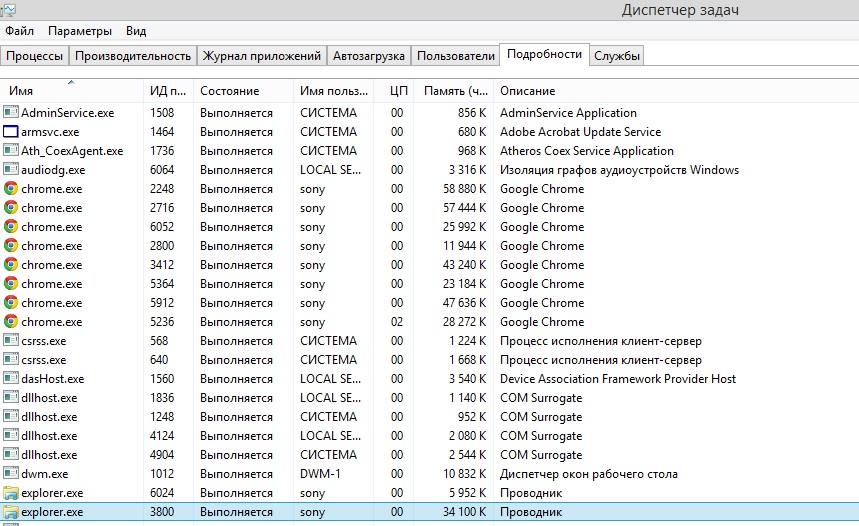Open the Файл menu

pos(19,31)
